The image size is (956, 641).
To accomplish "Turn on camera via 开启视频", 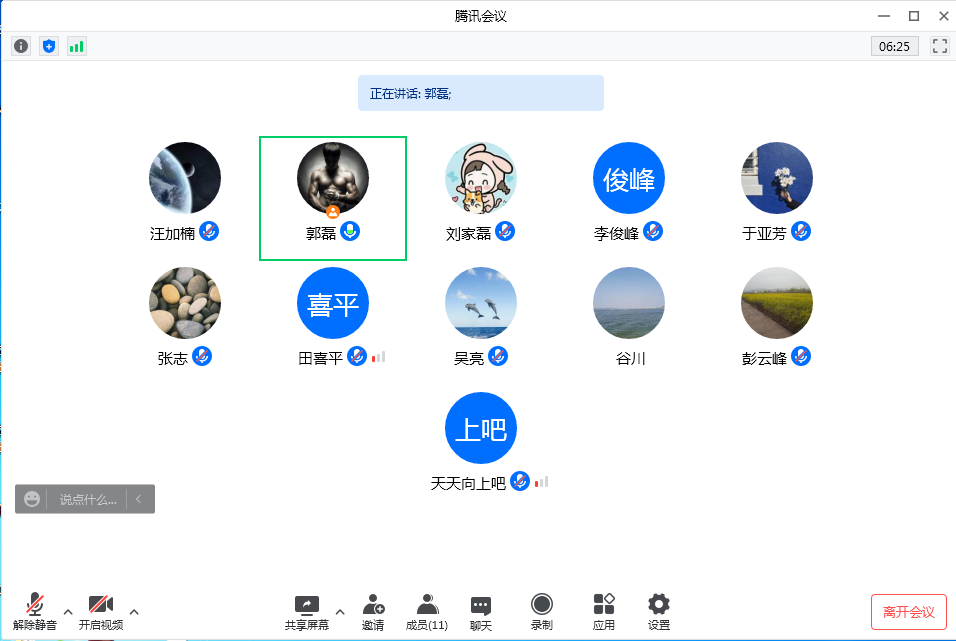I will coord(101,612).
